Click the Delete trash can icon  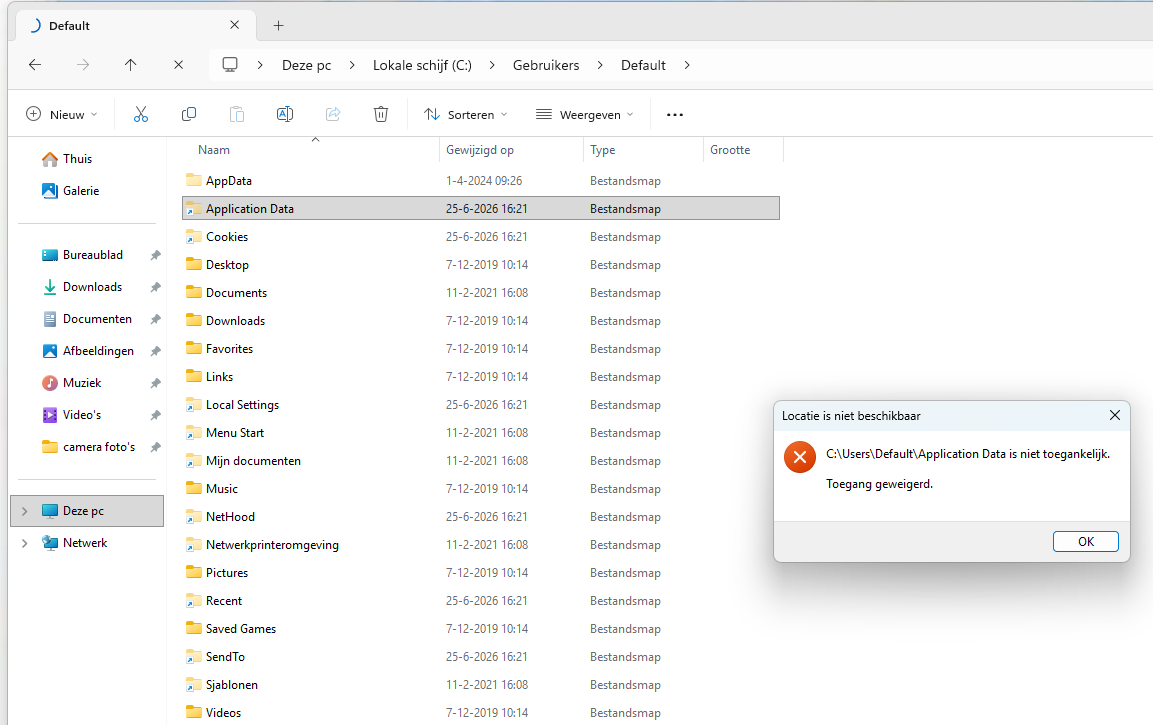[381, 115]
